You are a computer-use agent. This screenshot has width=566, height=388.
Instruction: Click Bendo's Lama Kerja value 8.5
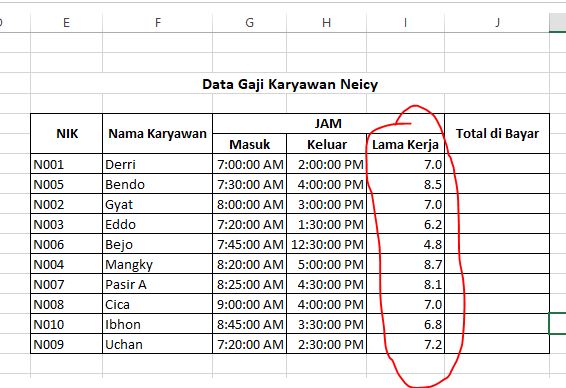pyautogui.click(x=405, y=184)
